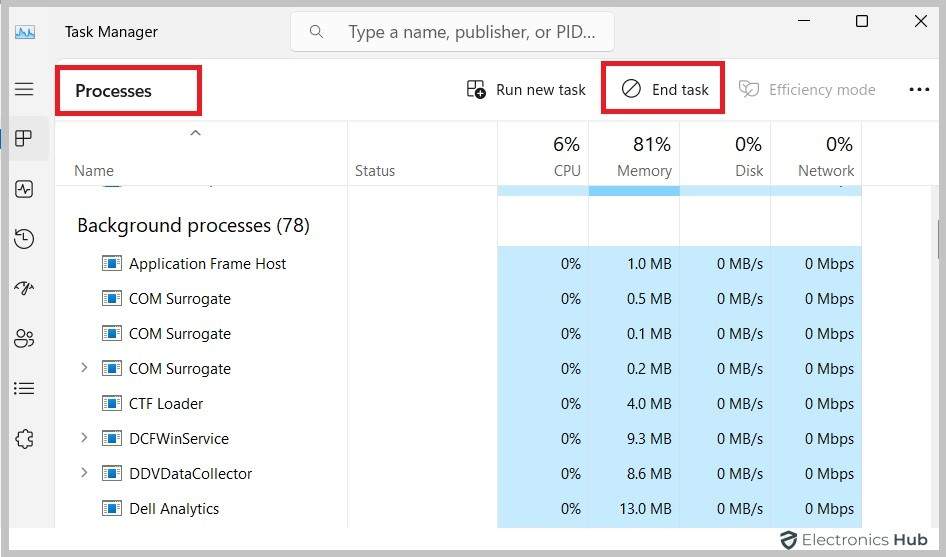Image resolution: width=946 pixels, height=557 pixels.
Task: Click the search magnifier icon
Action: [x=316, y=31]
